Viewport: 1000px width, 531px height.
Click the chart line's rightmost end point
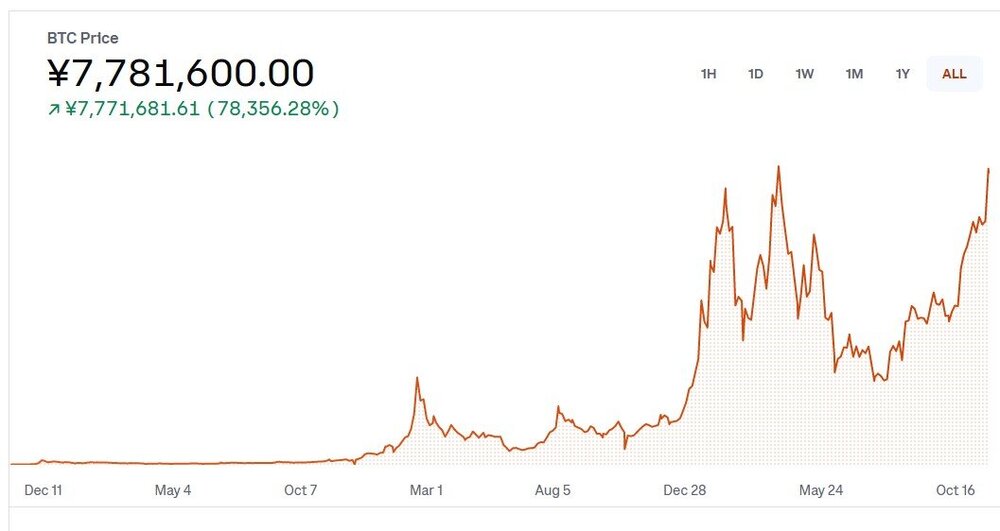(988, 170)
